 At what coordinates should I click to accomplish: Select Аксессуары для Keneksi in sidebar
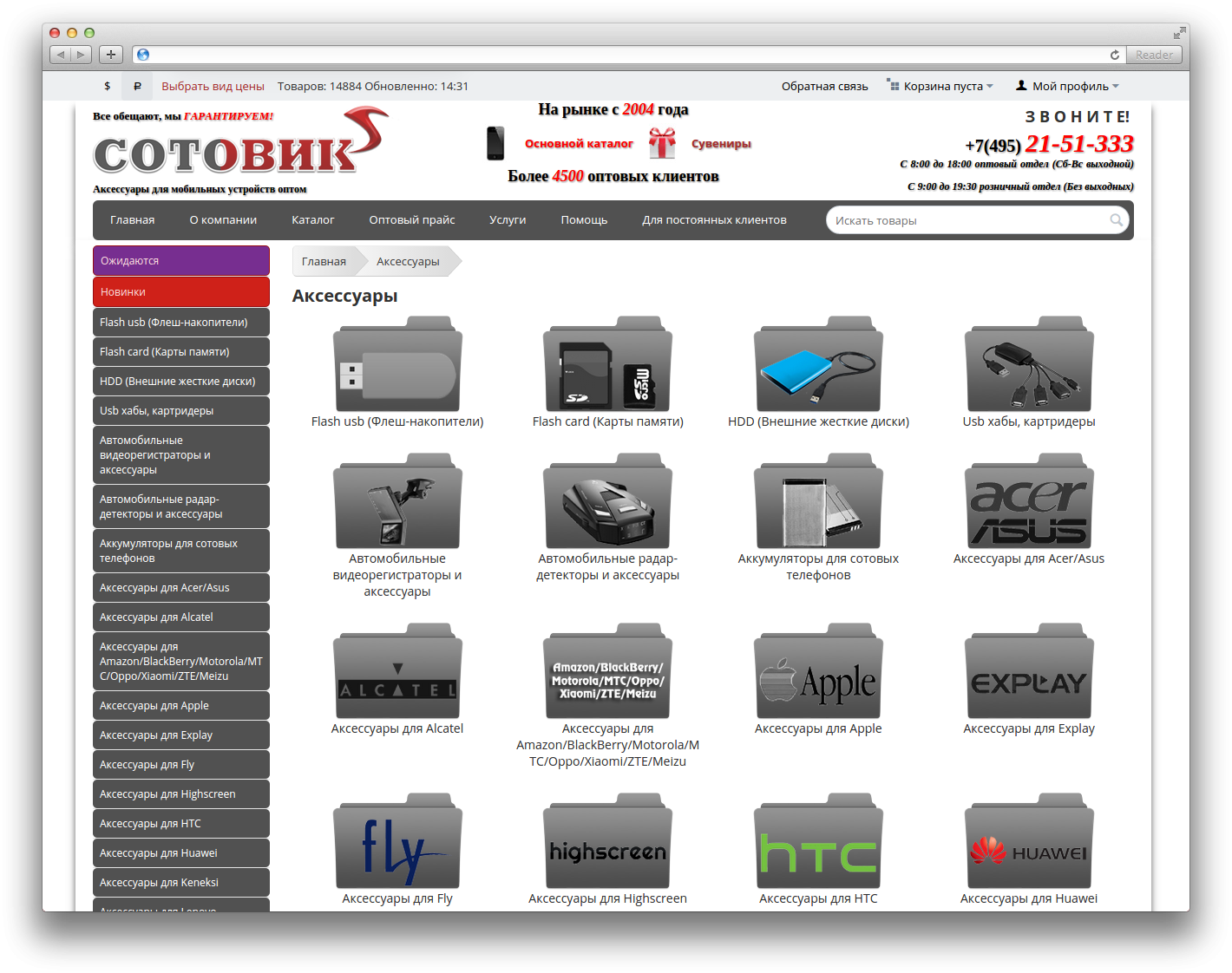tap(181, 882)
